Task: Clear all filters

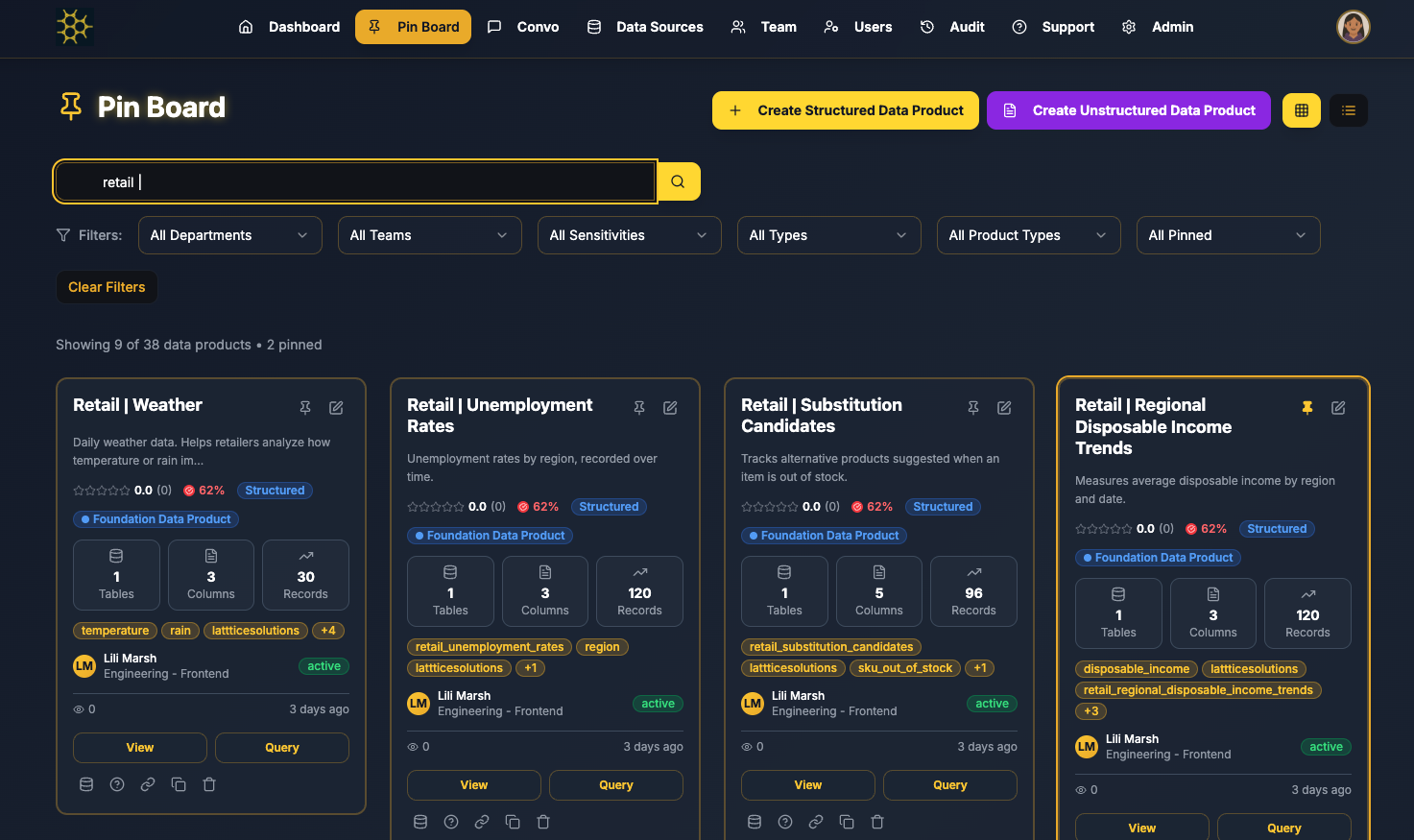Action: pyautogui.click(x=107, y=287)
